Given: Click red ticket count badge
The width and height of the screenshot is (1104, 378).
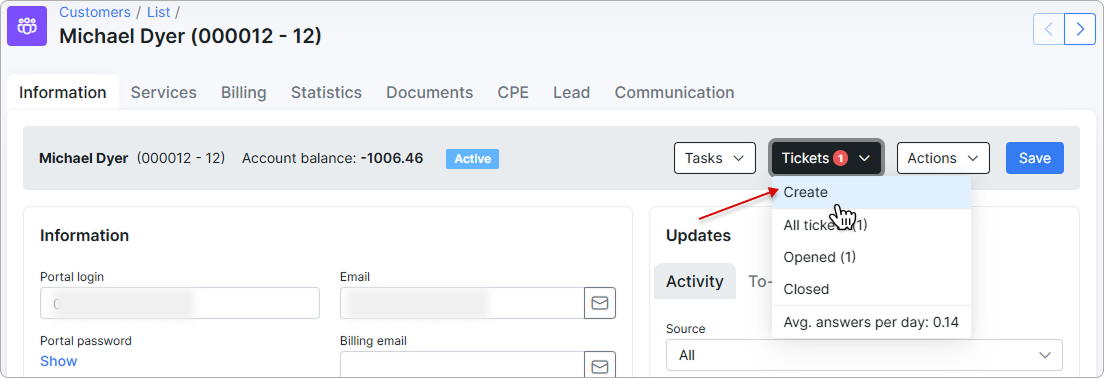Looking at the screenshot, I should 839,158.
